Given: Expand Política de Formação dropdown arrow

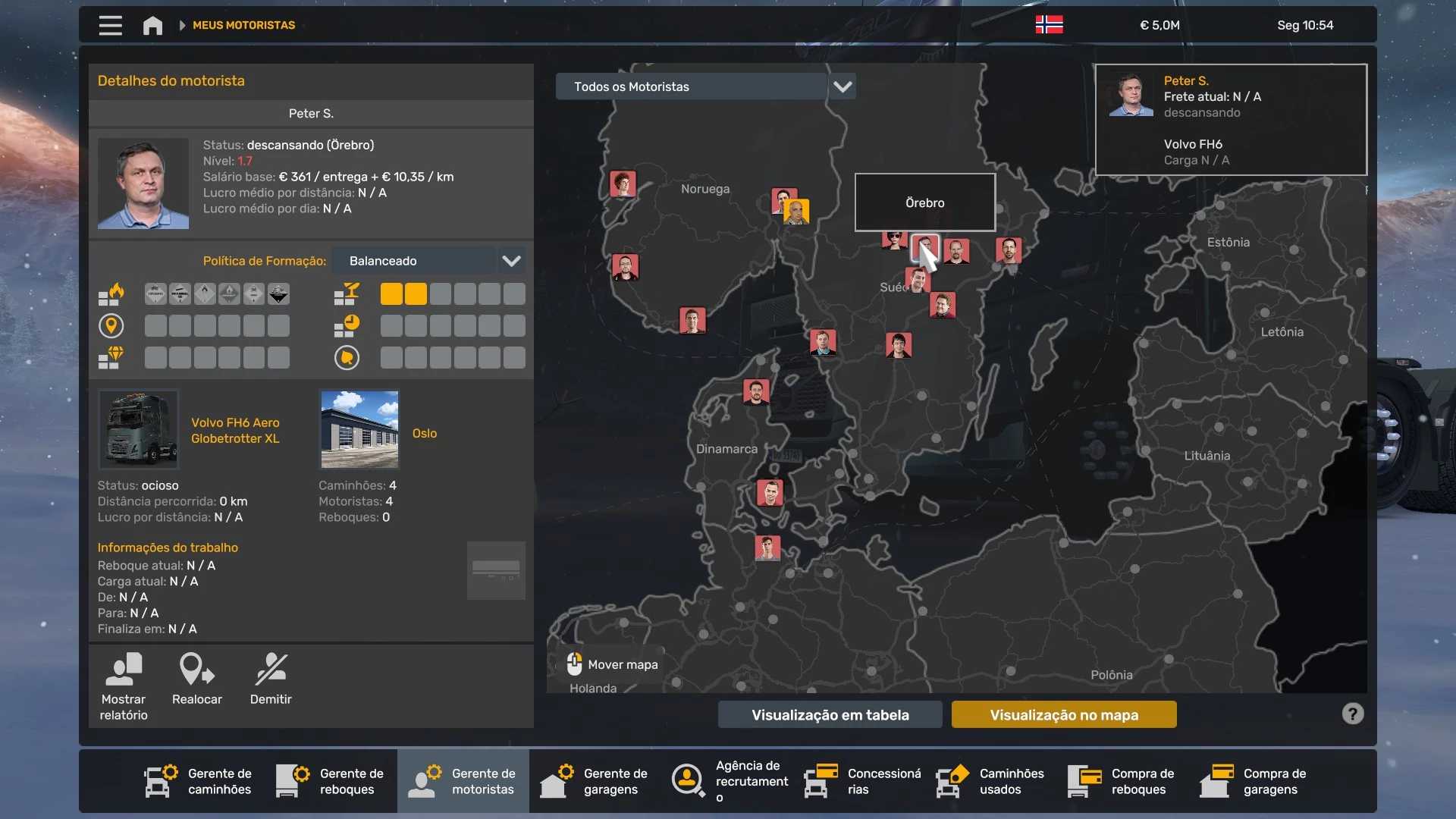Looking at the screenshot, I should tap(511, 261).
